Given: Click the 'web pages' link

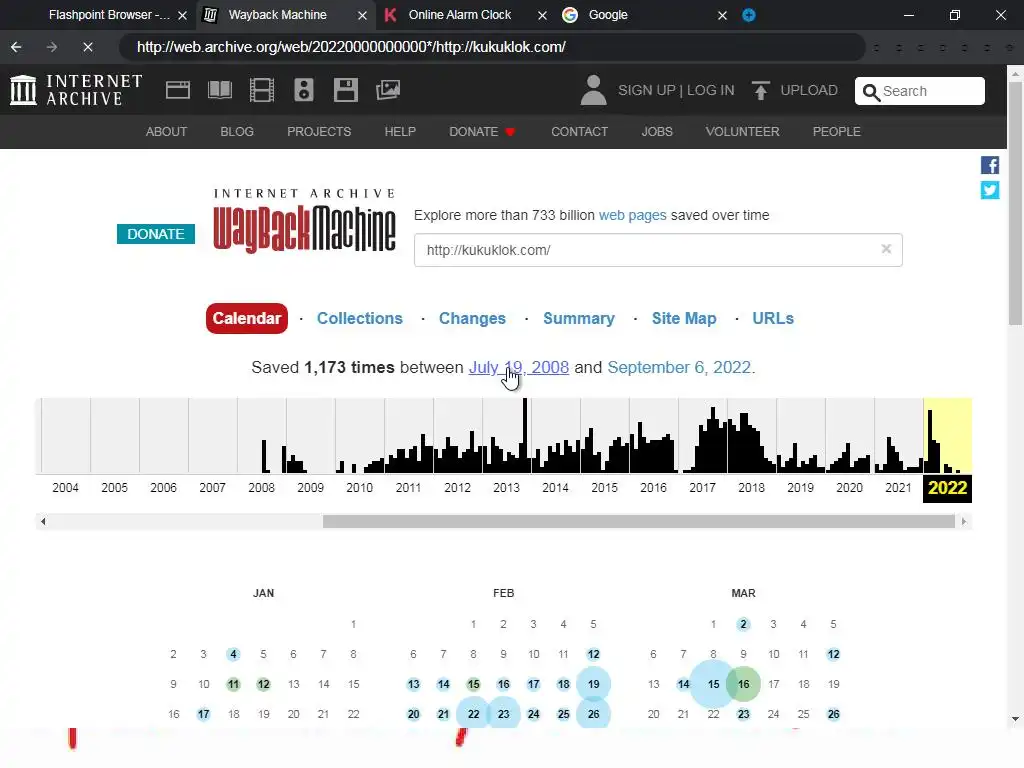Looking at the screenshot, I should point(632,215).
